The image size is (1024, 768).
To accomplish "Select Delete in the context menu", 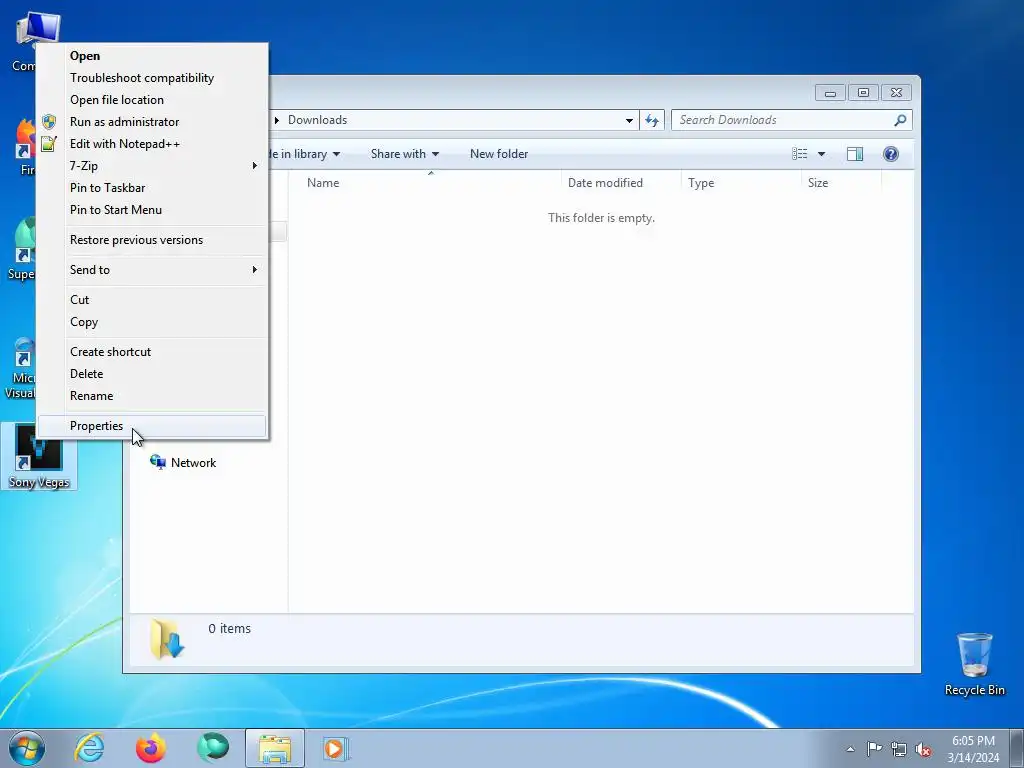I will (x=152, y=374).
